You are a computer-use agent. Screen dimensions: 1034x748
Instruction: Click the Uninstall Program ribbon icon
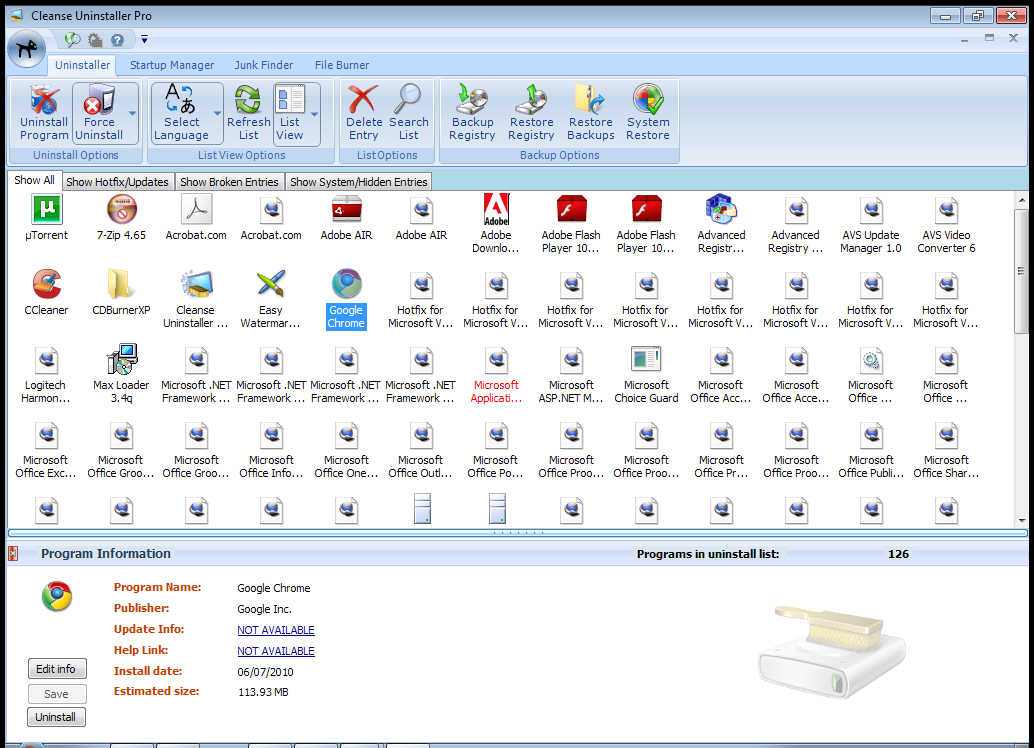(44, 113)
